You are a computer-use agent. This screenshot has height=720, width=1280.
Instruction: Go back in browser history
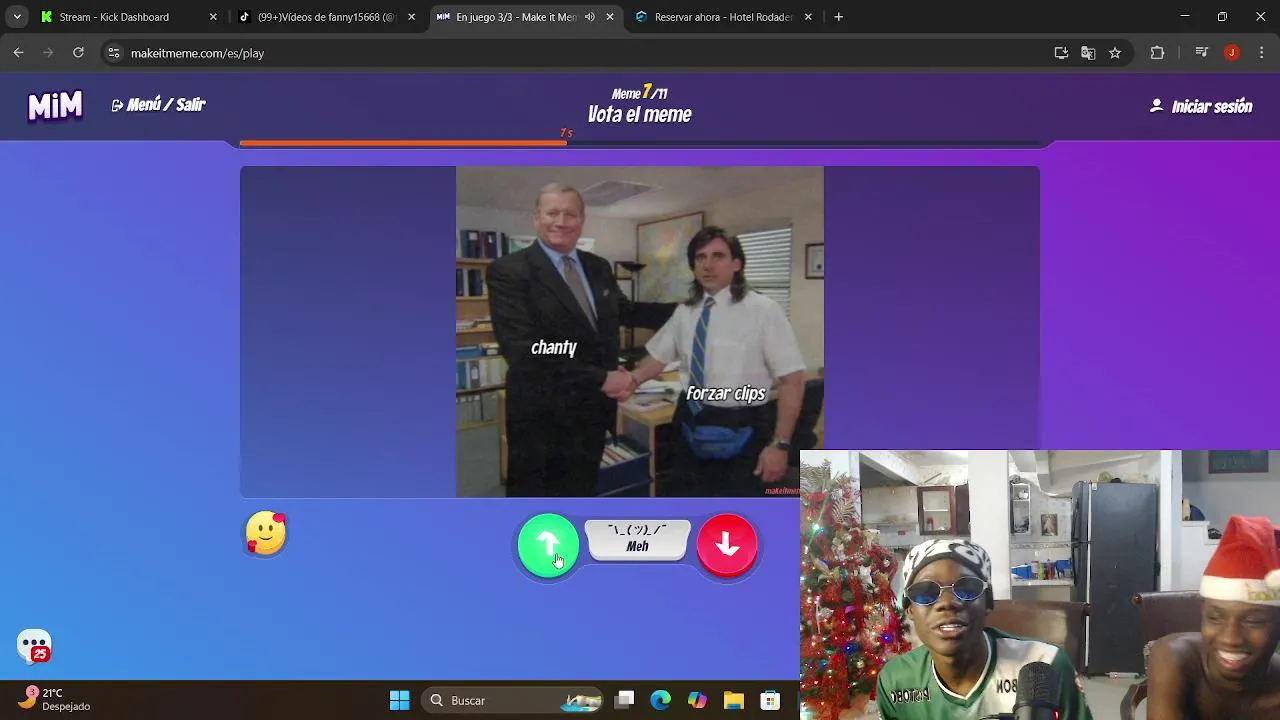click(x=18, y=53)
